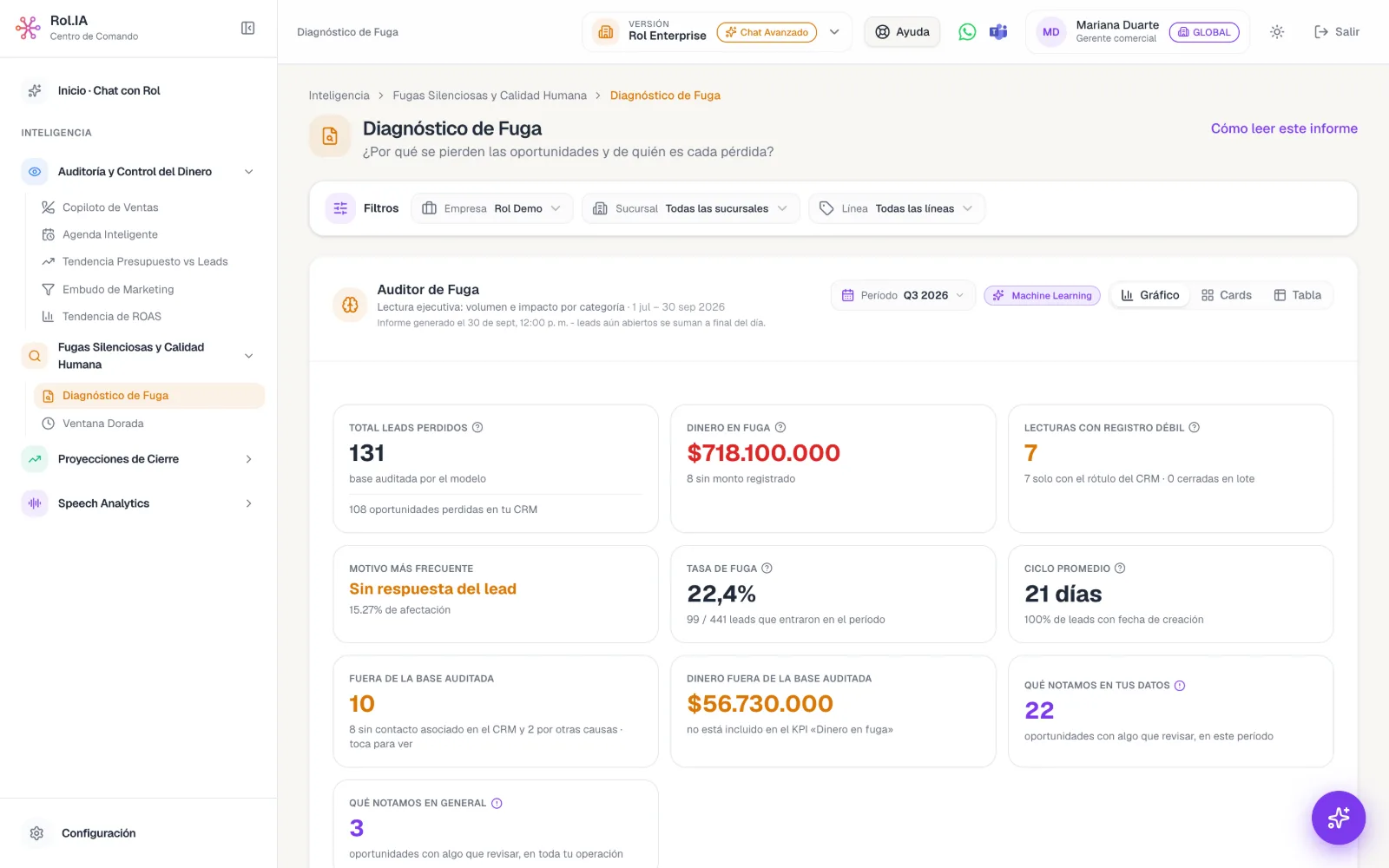This screenshot has width=1389, height=868.
Task: Click Speech Analytics waveform icon
Action: (x=35, y=503)
